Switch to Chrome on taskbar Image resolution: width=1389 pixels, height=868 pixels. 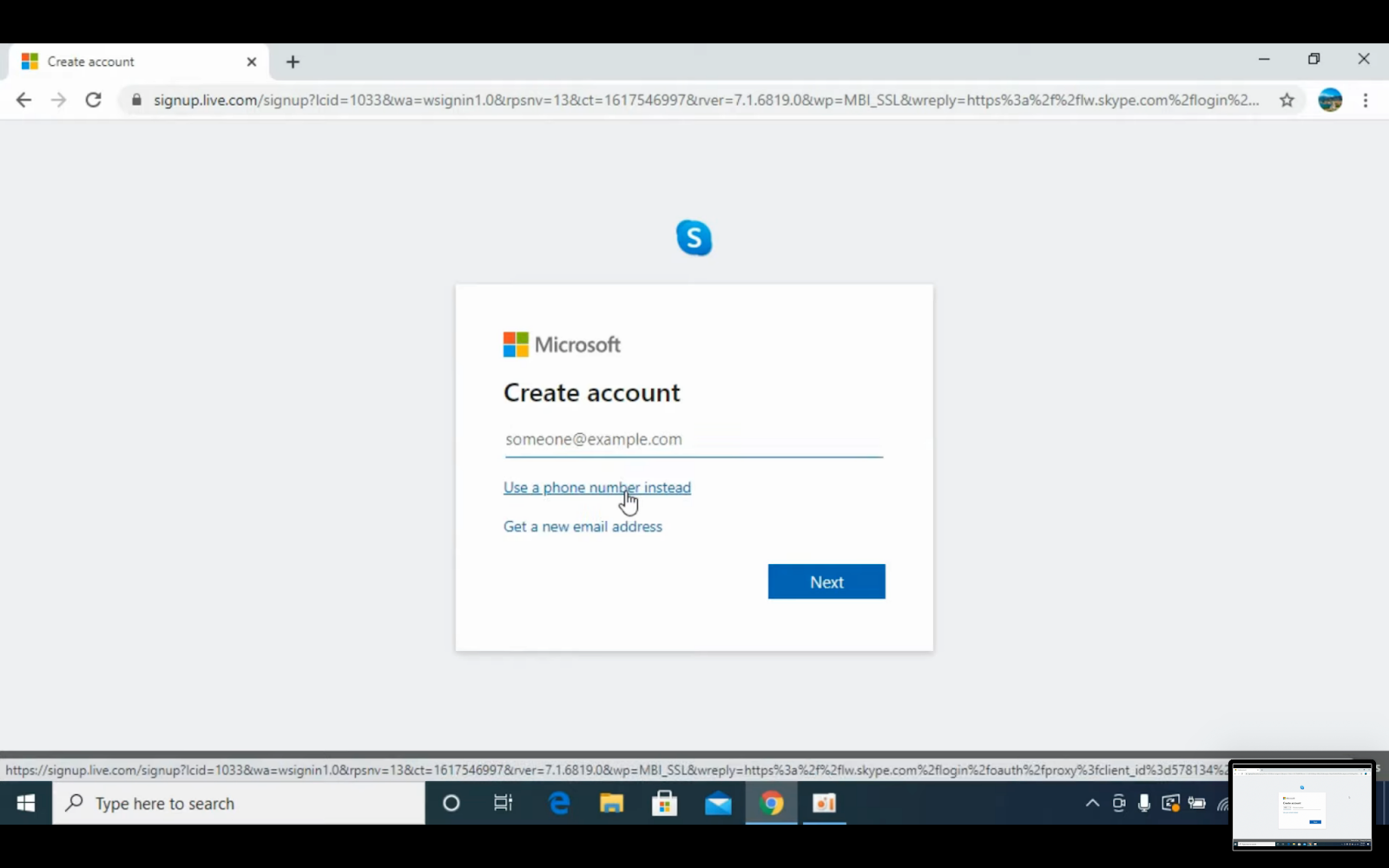coord(771,803)
